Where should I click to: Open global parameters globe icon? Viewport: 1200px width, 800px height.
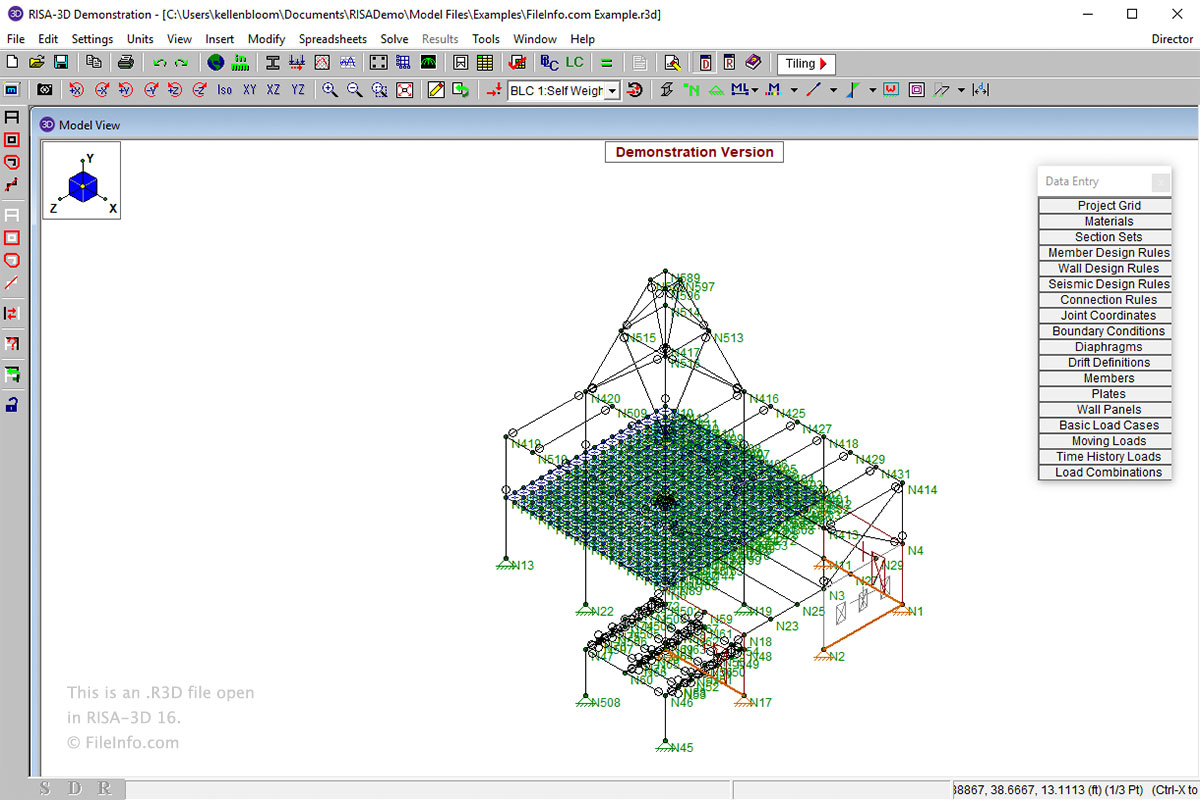tap(215, 63)
